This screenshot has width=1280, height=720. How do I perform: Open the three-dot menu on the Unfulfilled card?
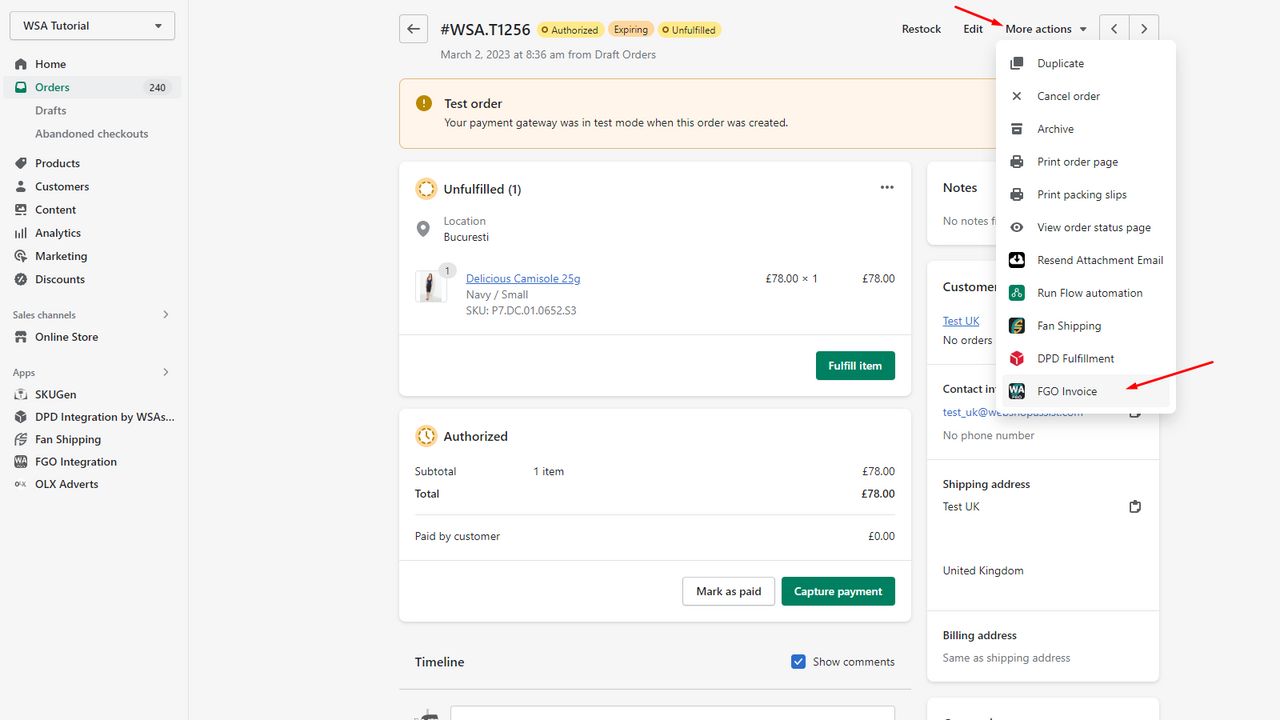(x=886, y=187)
